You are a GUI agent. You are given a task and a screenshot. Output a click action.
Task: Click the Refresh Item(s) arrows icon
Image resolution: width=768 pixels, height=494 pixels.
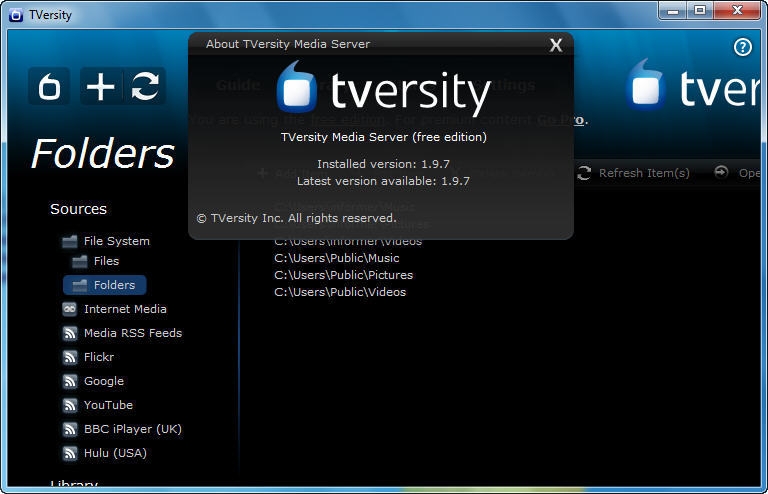(x=584, y=173)
